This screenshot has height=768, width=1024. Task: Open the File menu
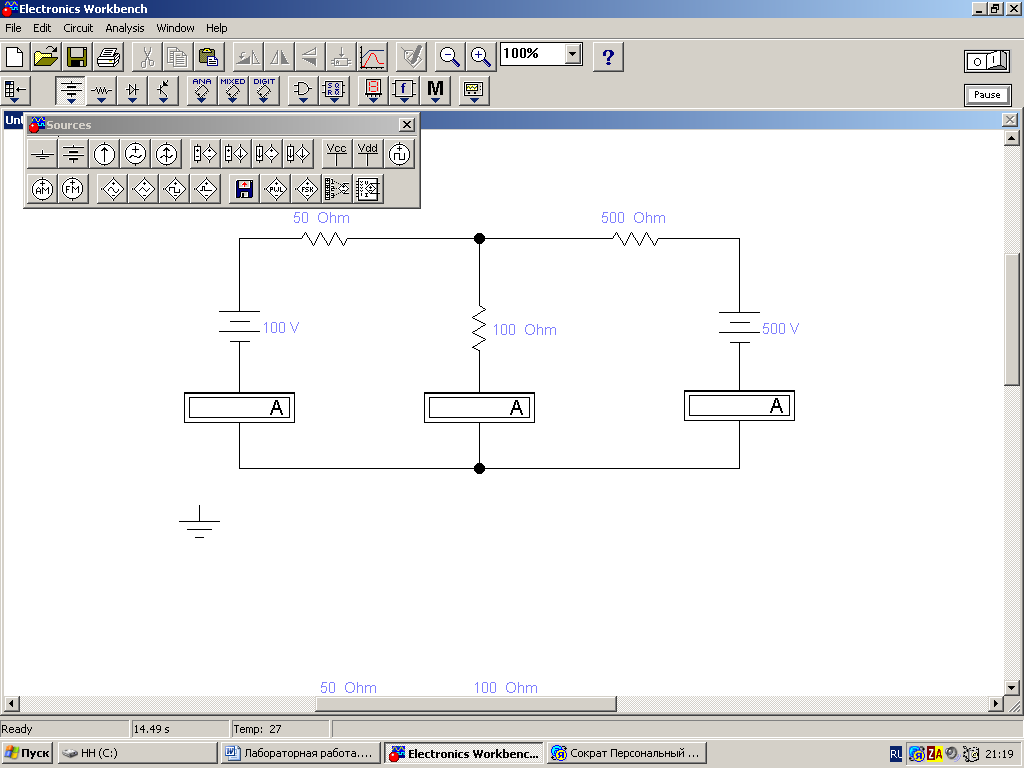[x=13, y=28]
